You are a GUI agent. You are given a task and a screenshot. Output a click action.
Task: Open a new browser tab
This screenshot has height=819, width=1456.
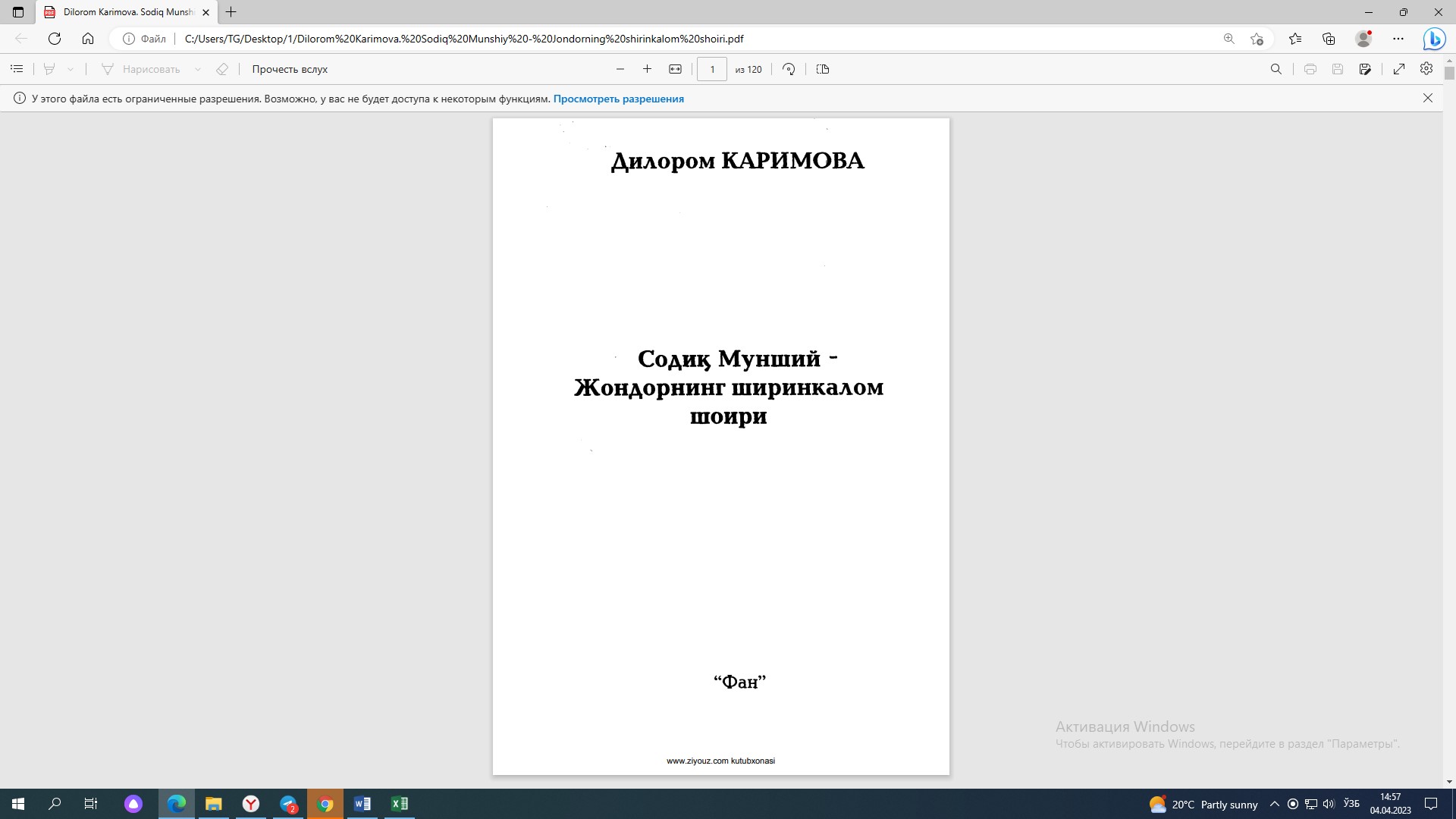pos(231,12)
